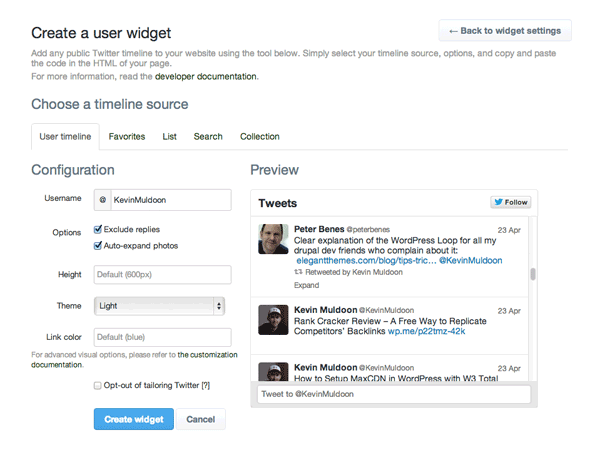The image size is (600, 450).
Task: Expand Peter Benes' tweet
Action: click(x=306, y=285)
